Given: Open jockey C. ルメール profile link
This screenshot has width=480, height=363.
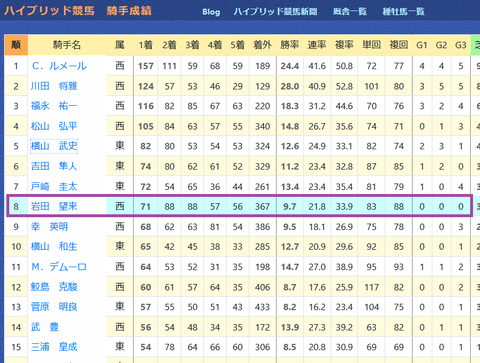Looking at the screenshot, I should (59, 66).
